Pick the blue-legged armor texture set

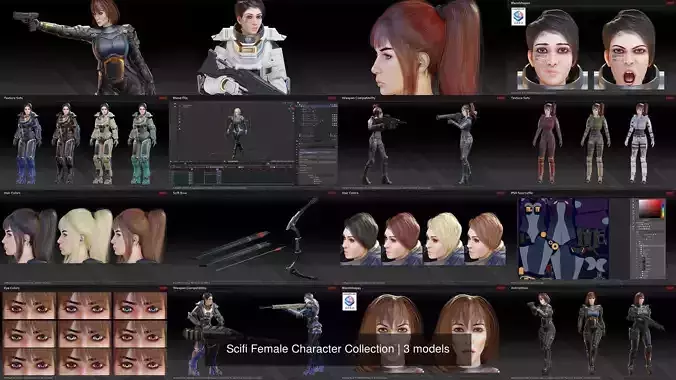pos(27,143)
